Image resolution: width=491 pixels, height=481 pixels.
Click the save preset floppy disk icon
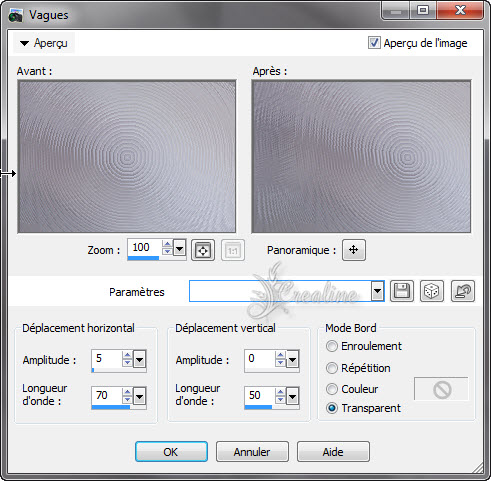[402, 291]
